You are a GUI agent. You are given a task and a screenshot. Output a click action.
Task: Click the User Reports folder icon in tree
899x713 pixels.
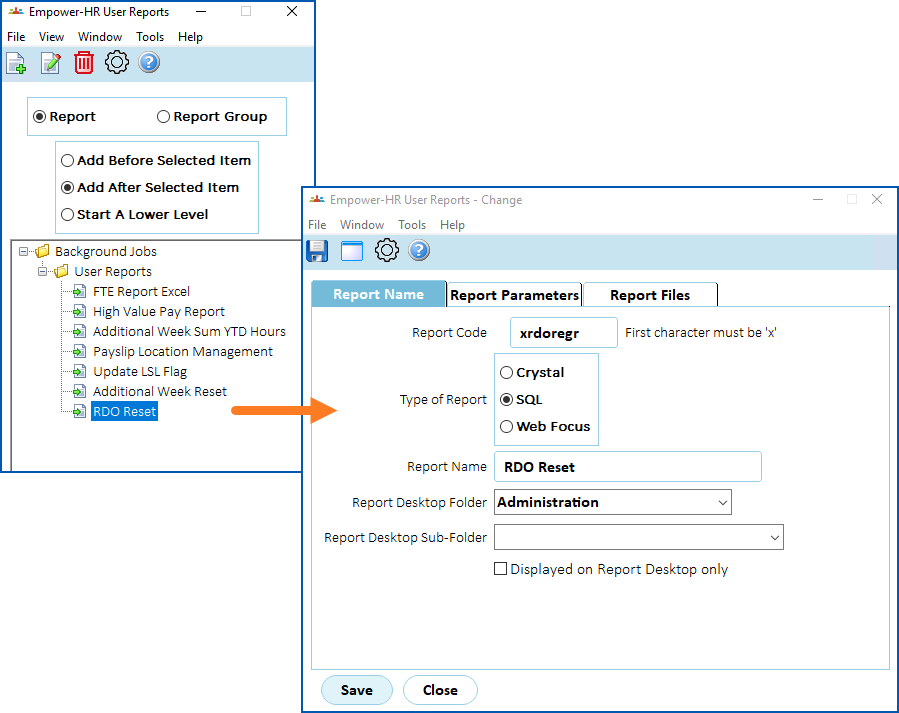[61, 271]
